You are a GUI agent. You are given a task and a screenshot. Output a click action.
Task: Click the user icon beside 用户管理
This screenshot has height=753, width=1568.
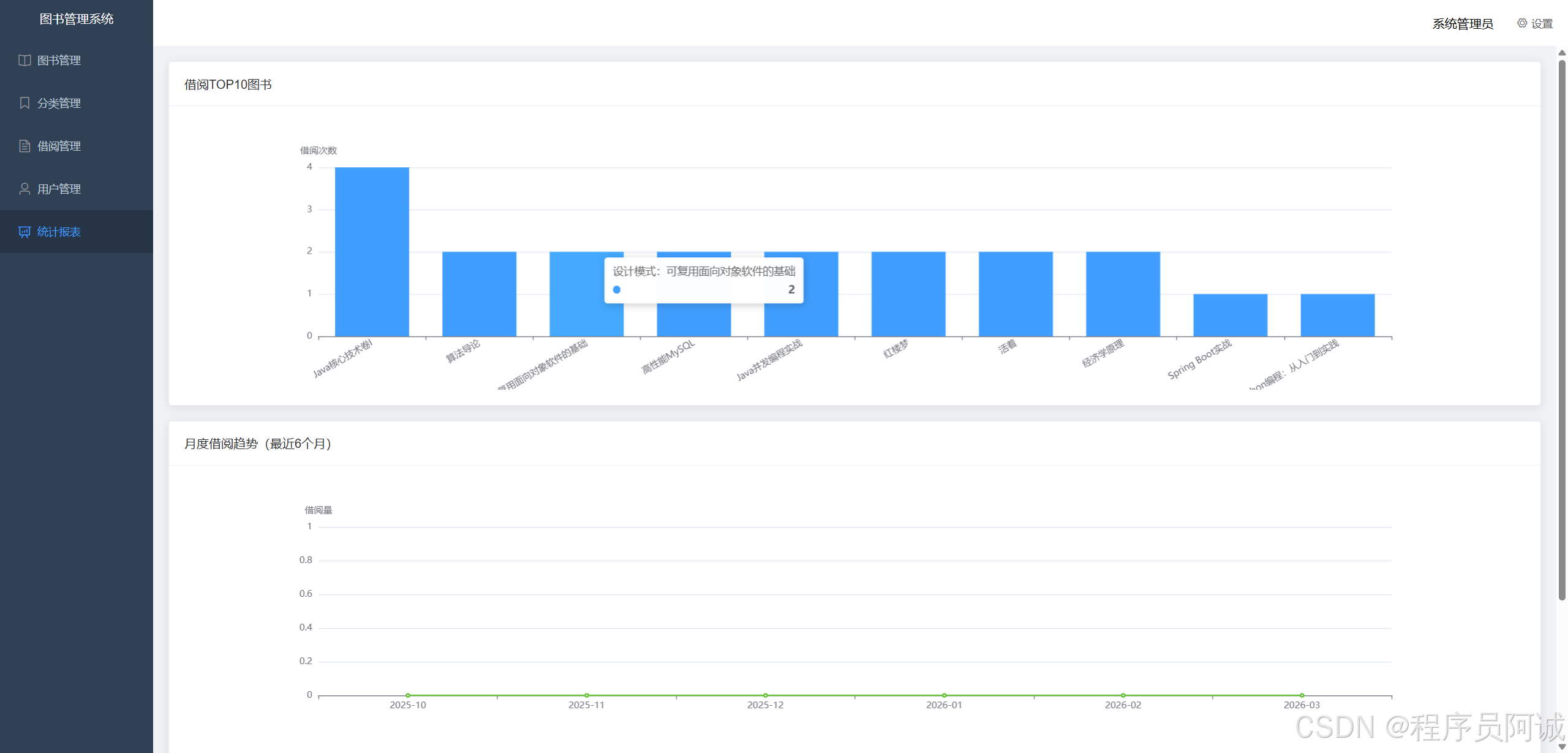24,189
